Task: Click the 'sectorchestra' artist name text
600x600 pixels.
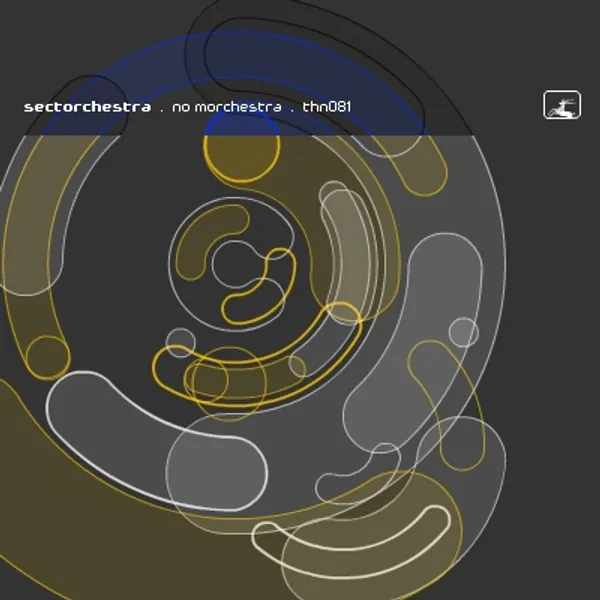Action: (x=87, y=107)
